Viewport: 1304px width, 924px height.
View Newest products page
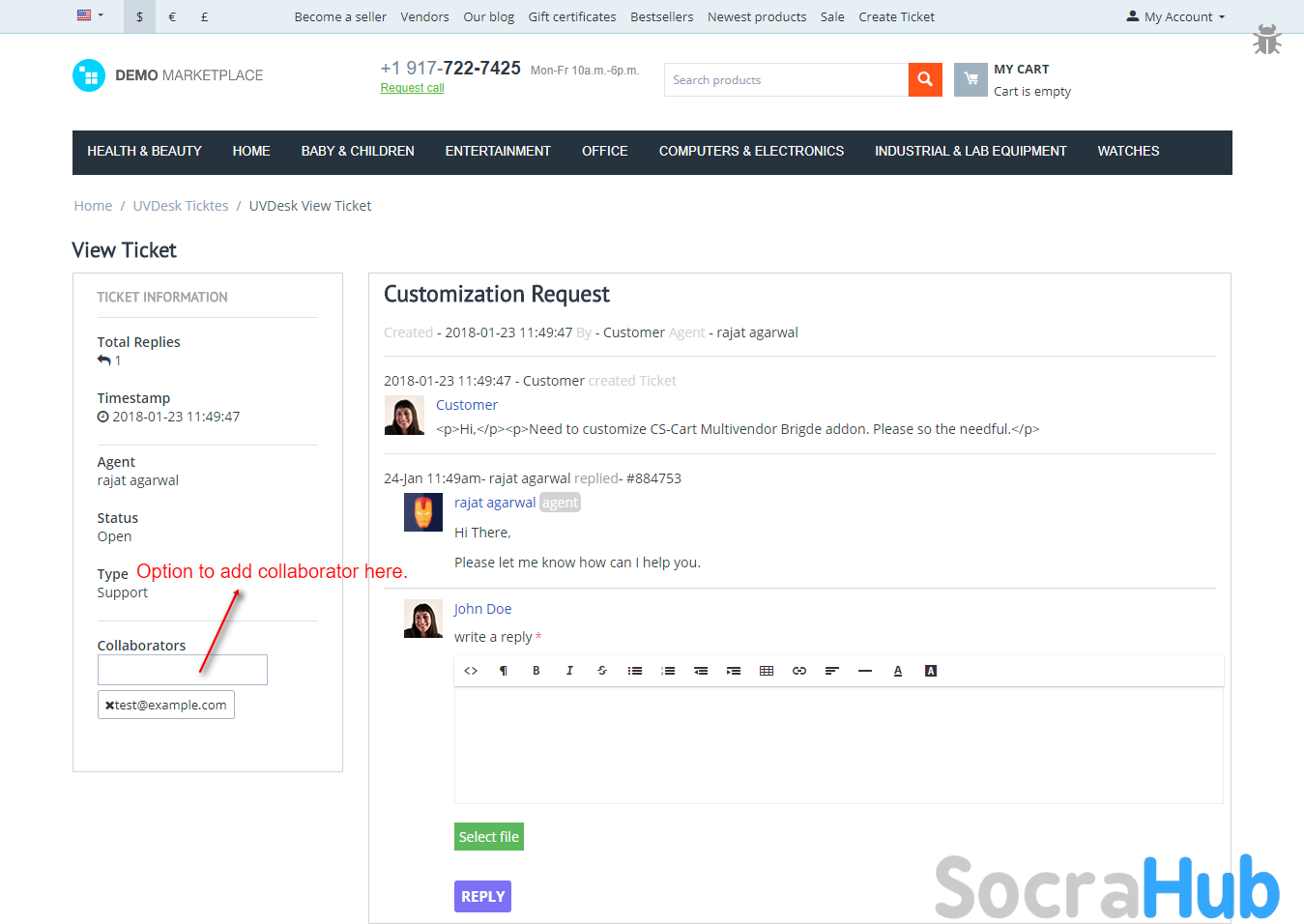coord(757,16)
